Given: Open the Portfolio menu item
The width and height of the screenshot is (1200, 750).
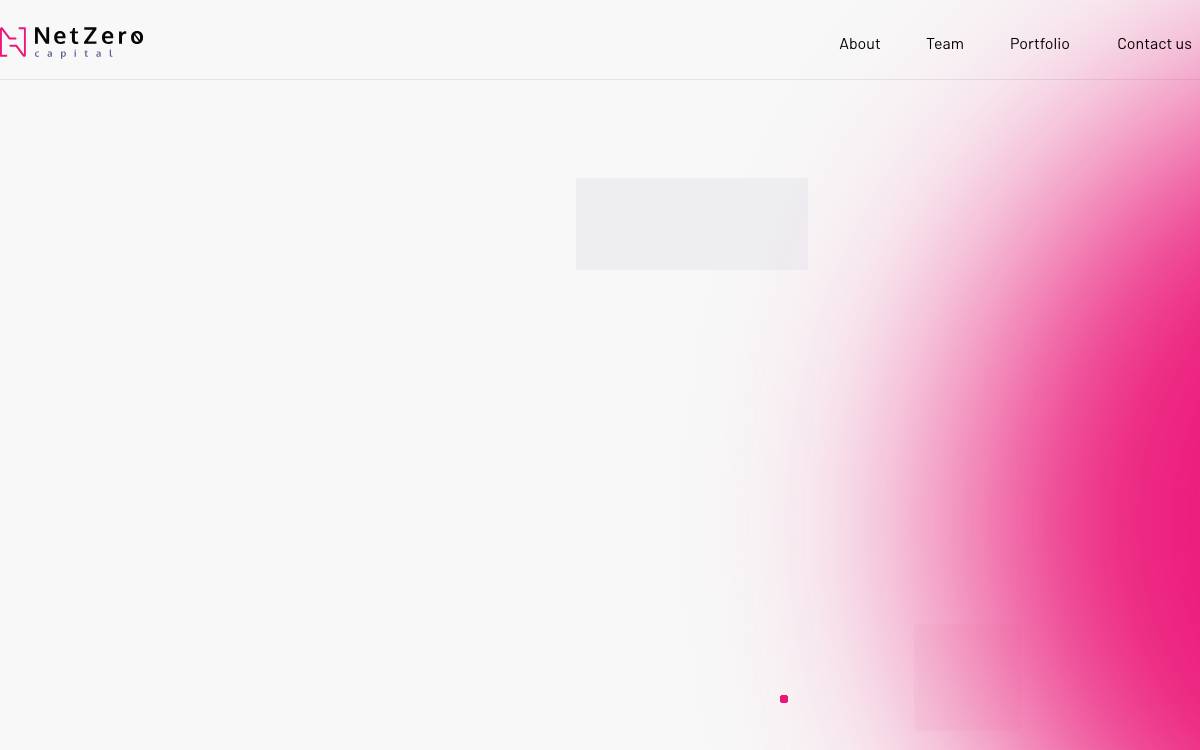Looking at the screenshot, I should pyautogui.click(x=1040, y=44).
